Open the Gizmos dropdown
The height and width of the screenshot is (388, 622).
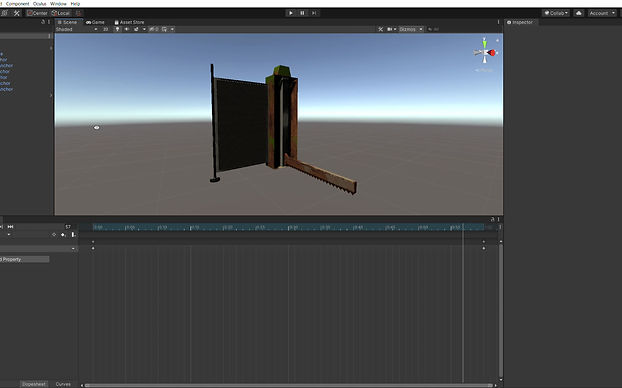pyautogui.click(x=411, y=29)
